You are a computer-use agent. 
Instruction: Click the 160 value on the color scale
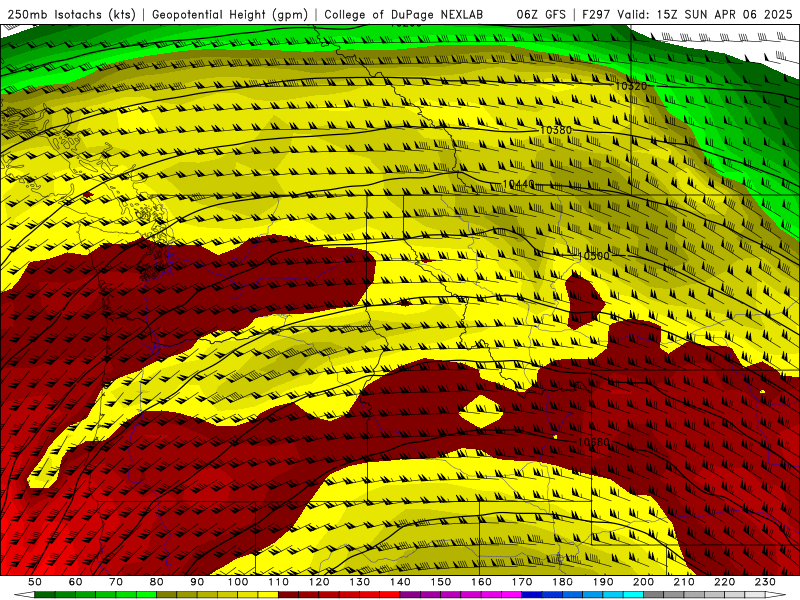pyautogui.click(x=481, y=582)
